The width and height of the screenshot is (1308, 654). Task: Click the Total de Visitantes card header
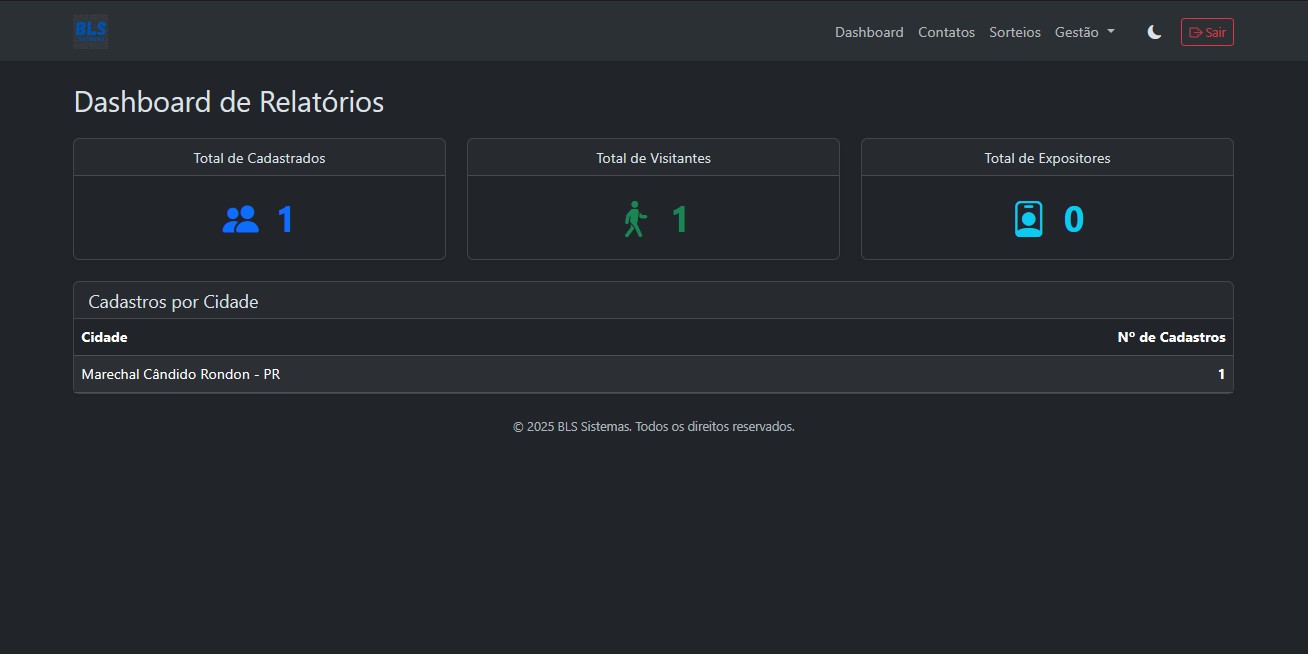[x=653, y=158]
